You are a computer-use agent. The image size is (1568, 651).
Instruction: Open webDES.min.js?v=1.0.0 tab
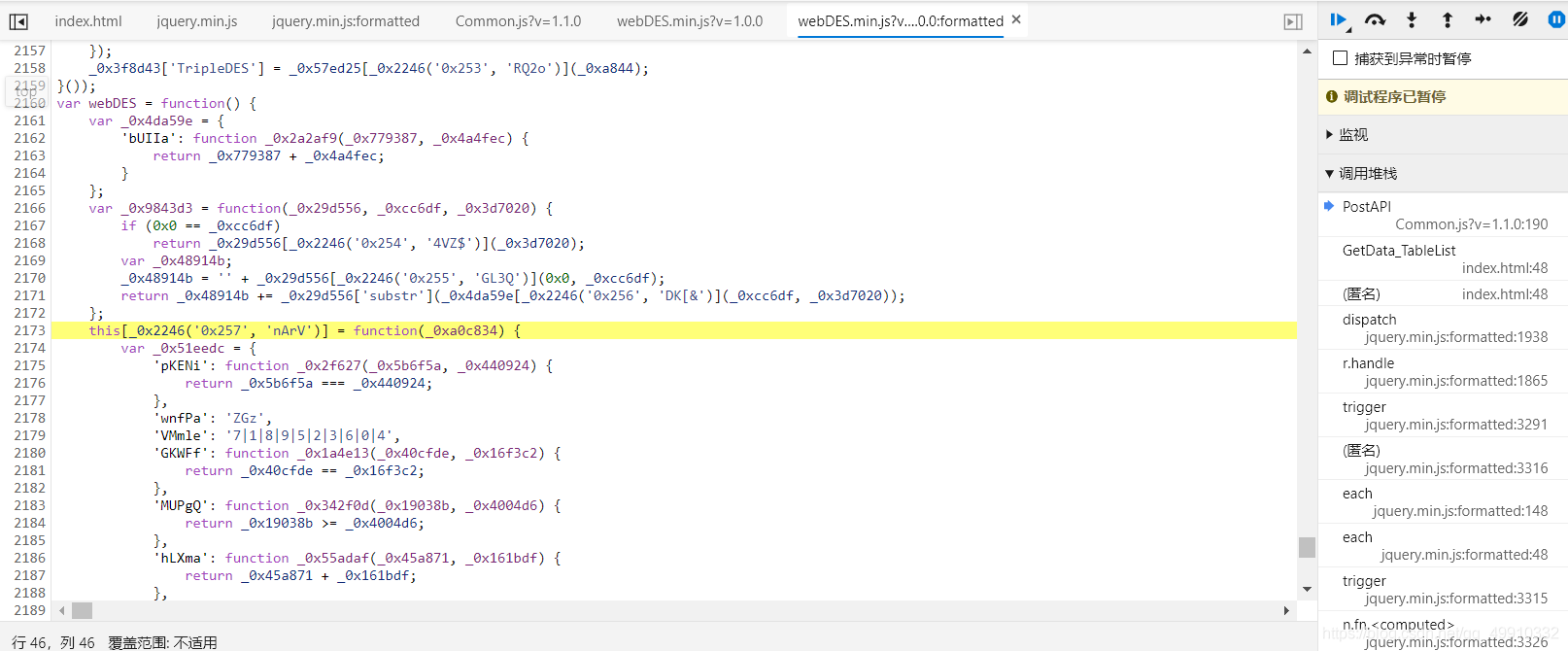690,20
